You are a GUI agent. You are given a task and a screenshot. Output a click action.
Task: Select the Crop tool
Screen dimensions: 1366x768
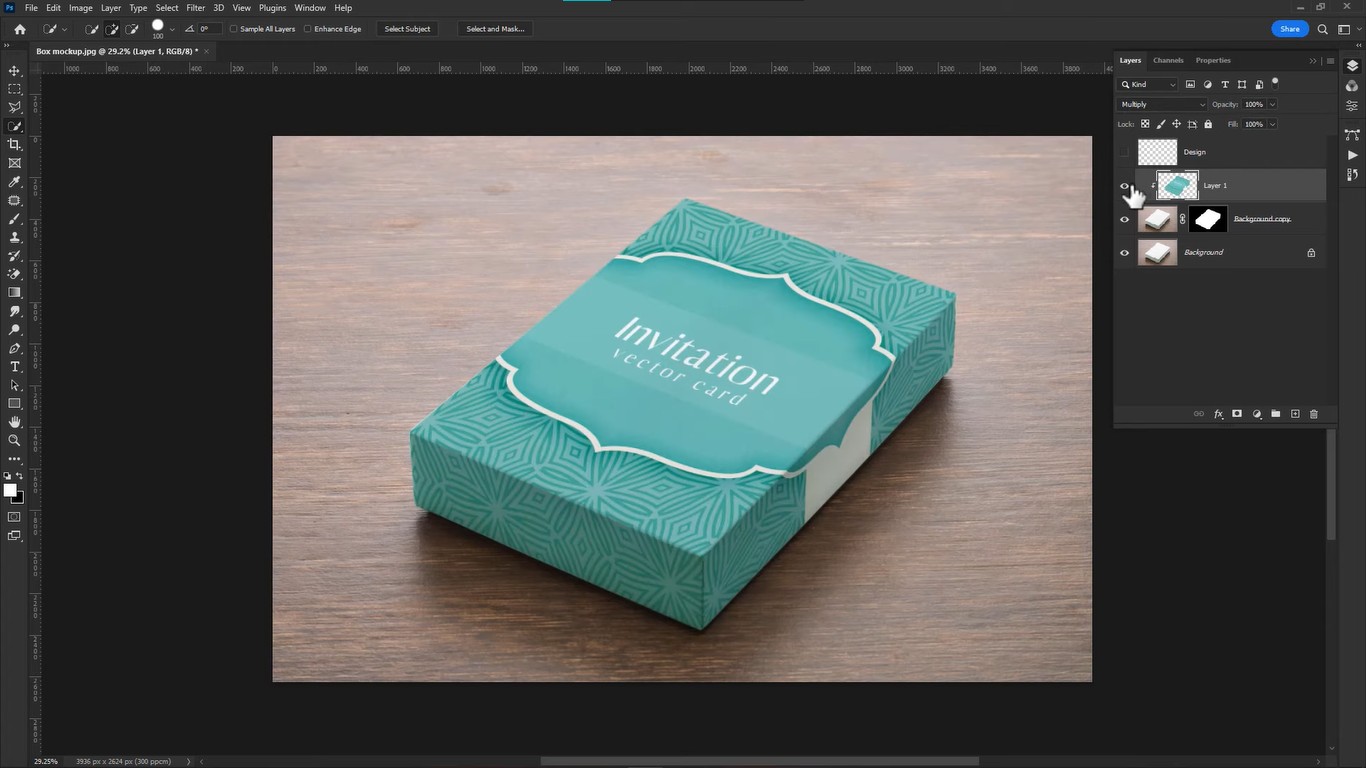click(14, 144)
